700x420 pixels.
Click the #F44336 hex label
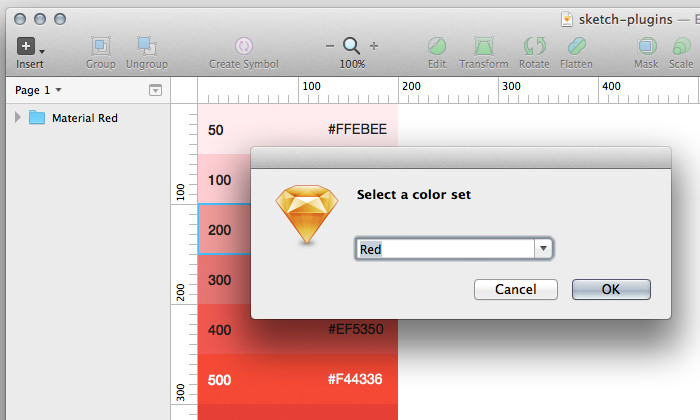click(355, 379)
